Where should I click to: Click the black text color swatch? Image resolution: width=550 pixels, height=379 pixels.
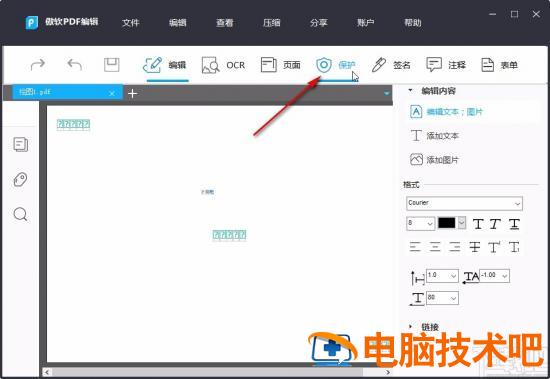click(447, 223)
